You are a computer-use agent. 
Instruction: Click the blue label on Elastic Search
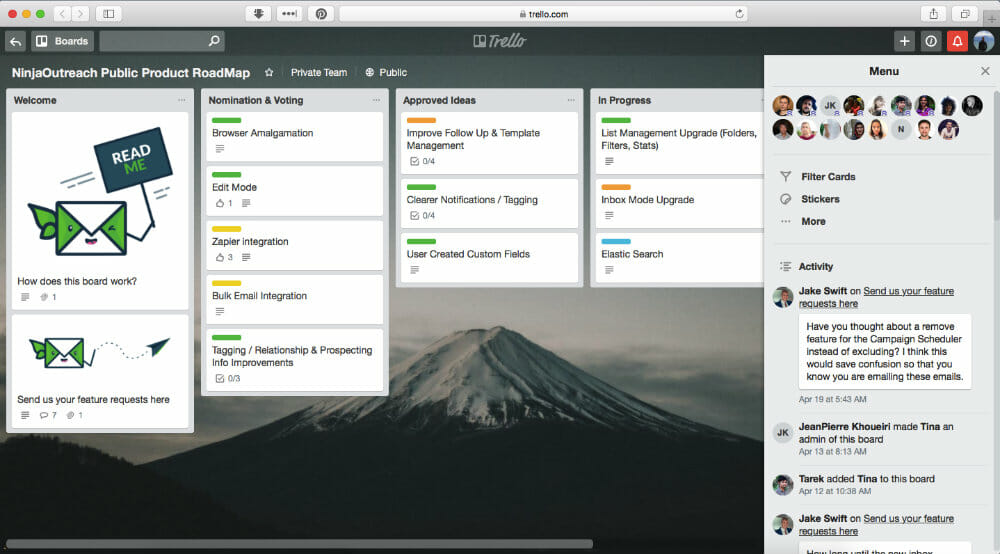[x=616, y=242]
